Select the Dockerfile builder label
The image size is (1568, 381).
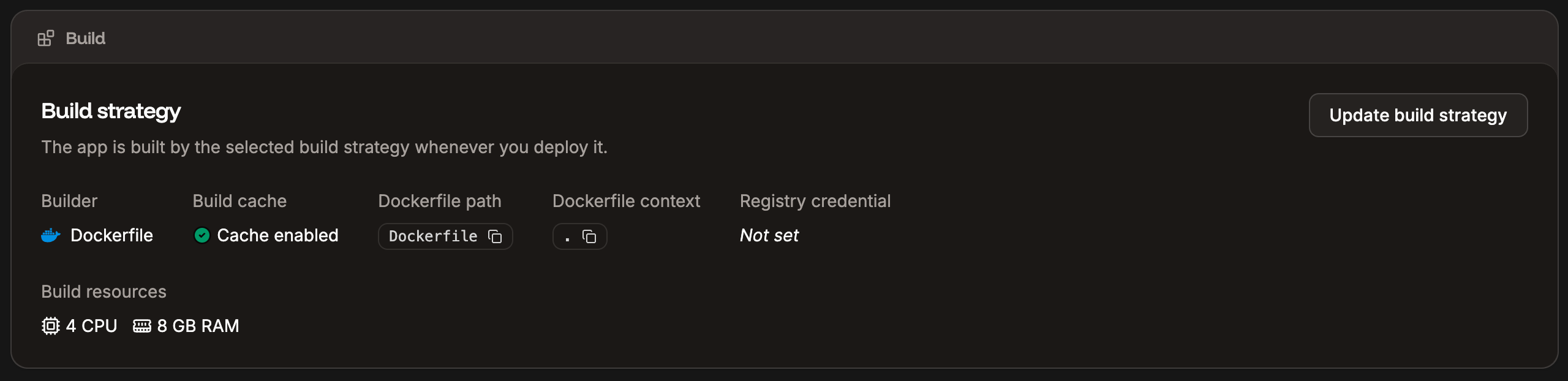111,235
